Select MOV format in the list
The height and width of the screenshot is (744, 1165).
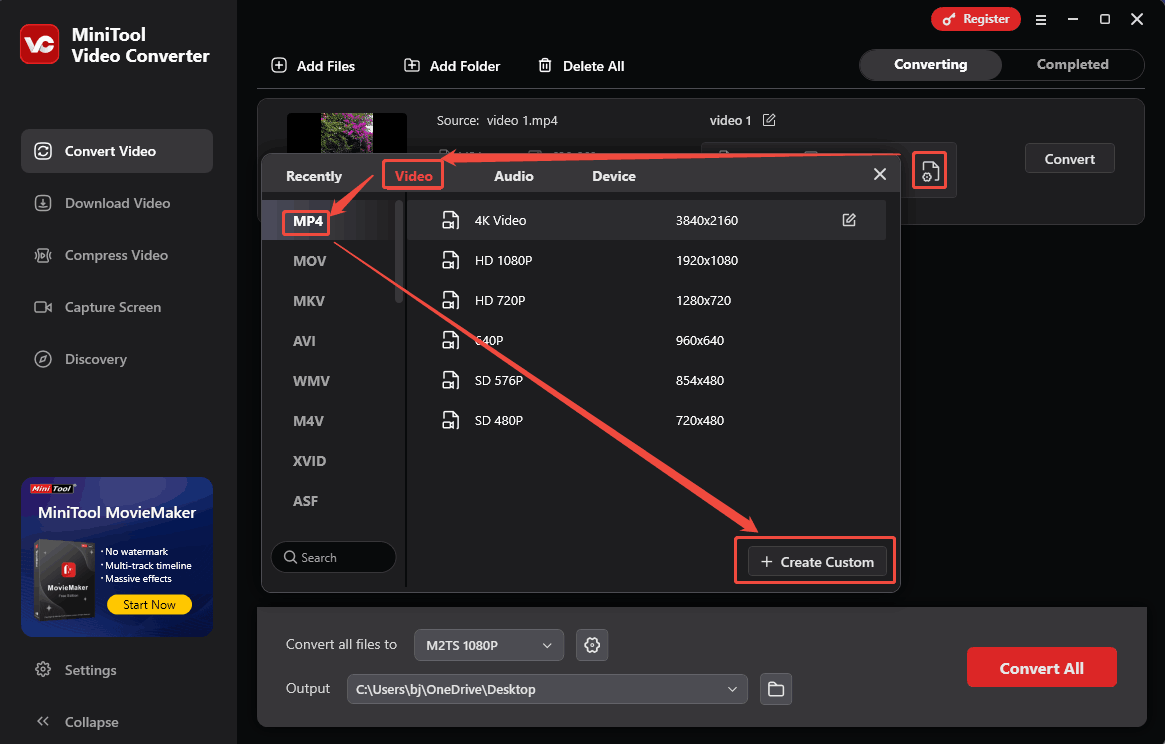pos(309,261)
